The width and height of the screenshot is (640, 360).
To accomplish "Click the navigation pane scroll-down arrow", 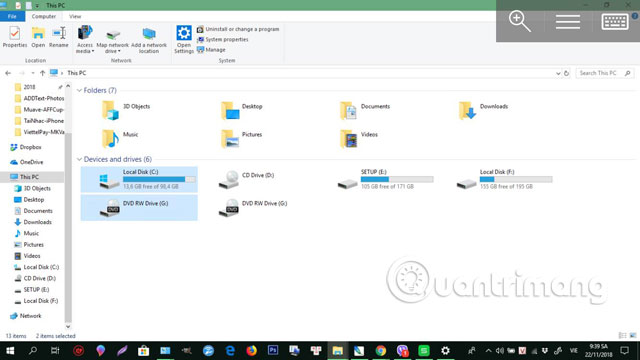I will point(68,327).
